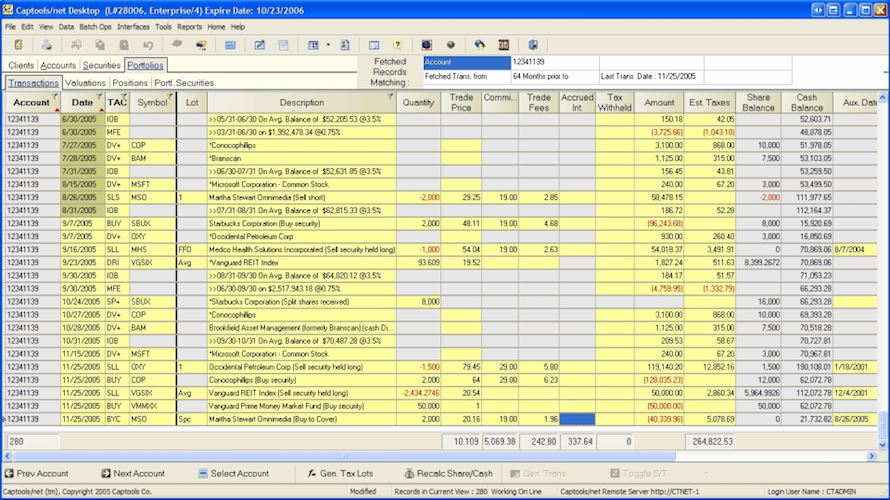Select the Portf. Securities sub-tab
Screen dimensions: 890x500
click(184, 83)
